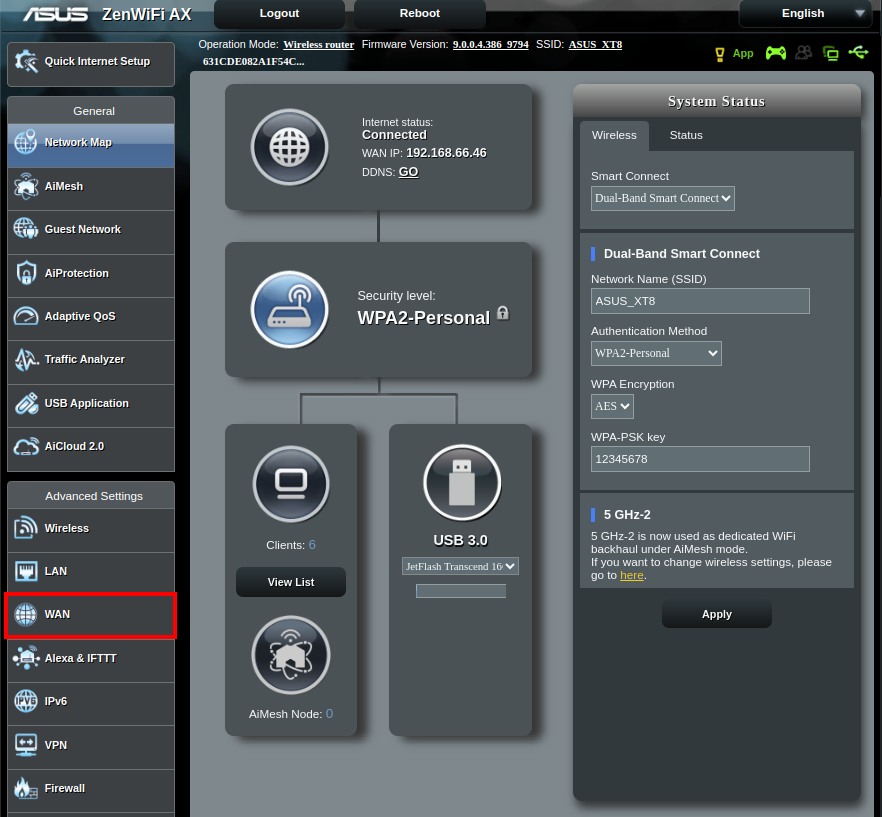Click the WAN IP 192.168.66.46 text
The width and height of the screenshot is (882, 817).
[x=446, y=153]
